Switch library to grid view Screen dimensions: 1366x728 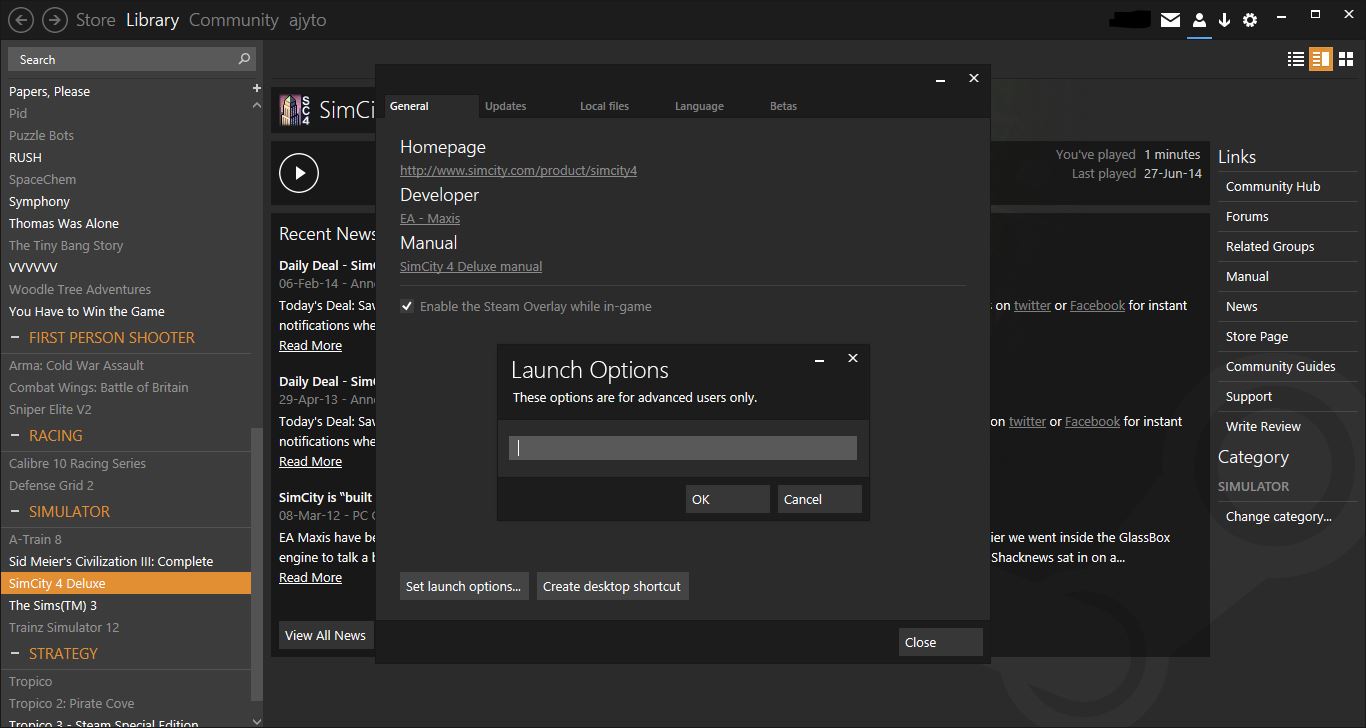(x=1346, y=59)
